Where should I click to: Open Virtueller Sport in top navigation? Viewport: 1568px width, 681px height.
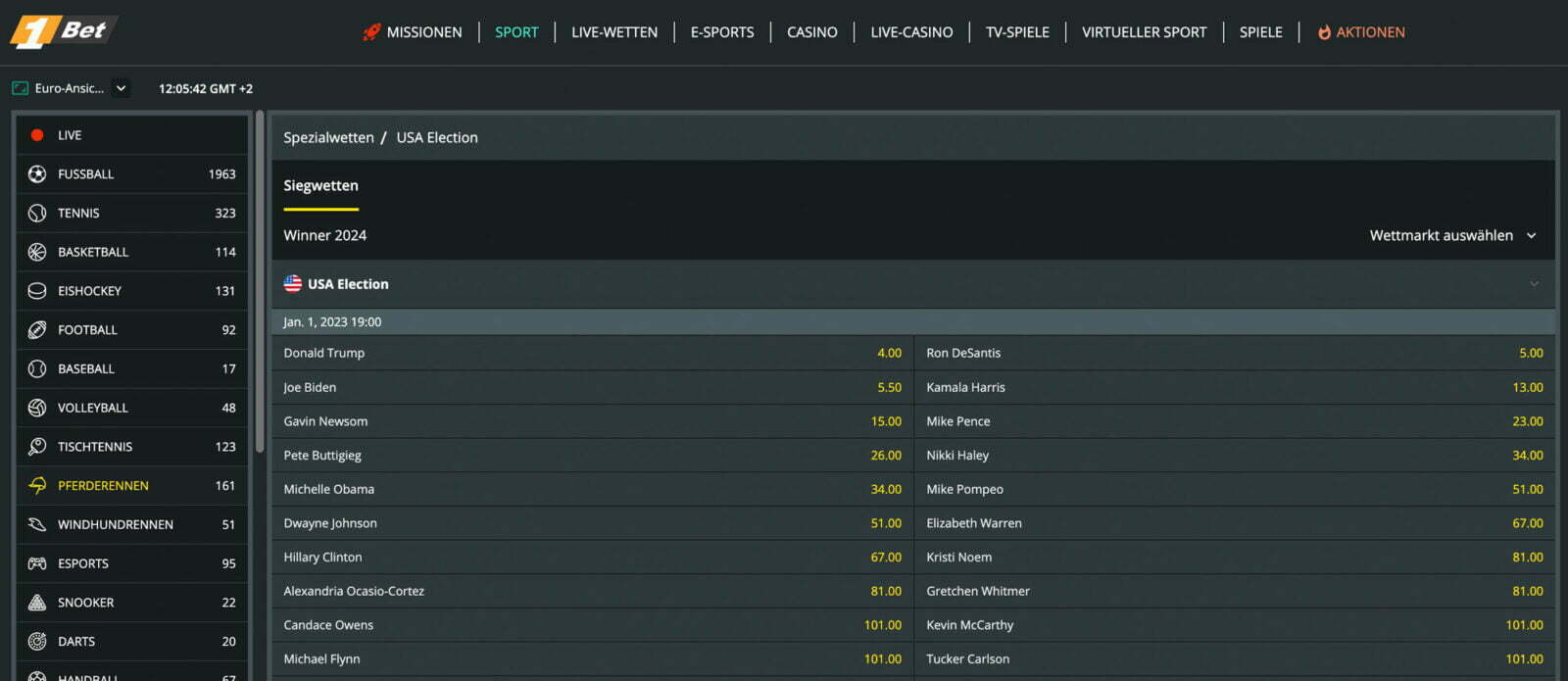pos(1144,32)
